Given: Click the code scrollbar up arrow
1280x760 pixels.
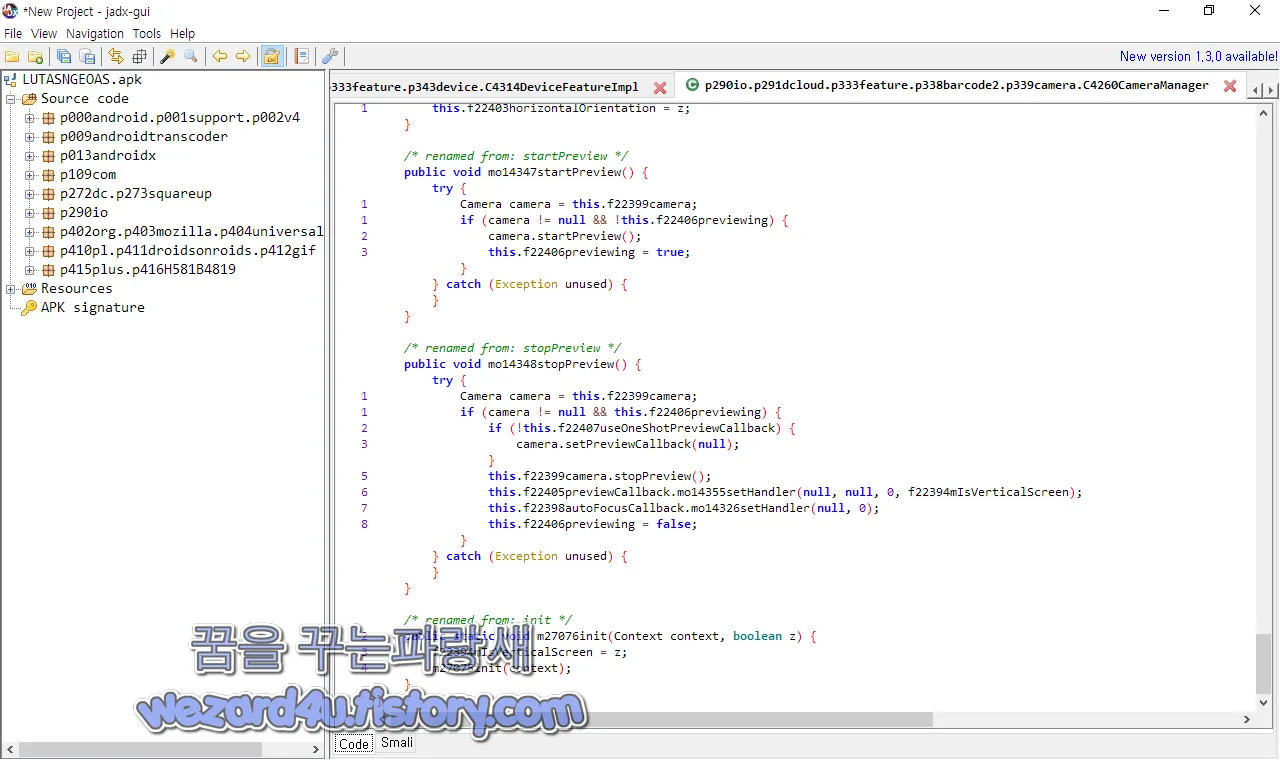Looking at the screenshot, I should pyautogui.click(x=1264, y=112).
